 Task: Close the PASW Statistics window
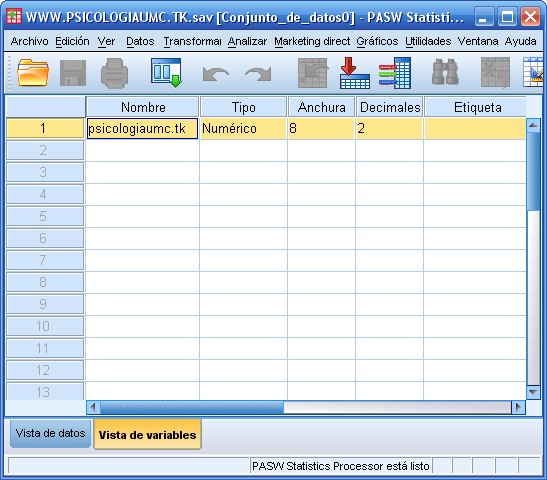click(x=531, y=16)
